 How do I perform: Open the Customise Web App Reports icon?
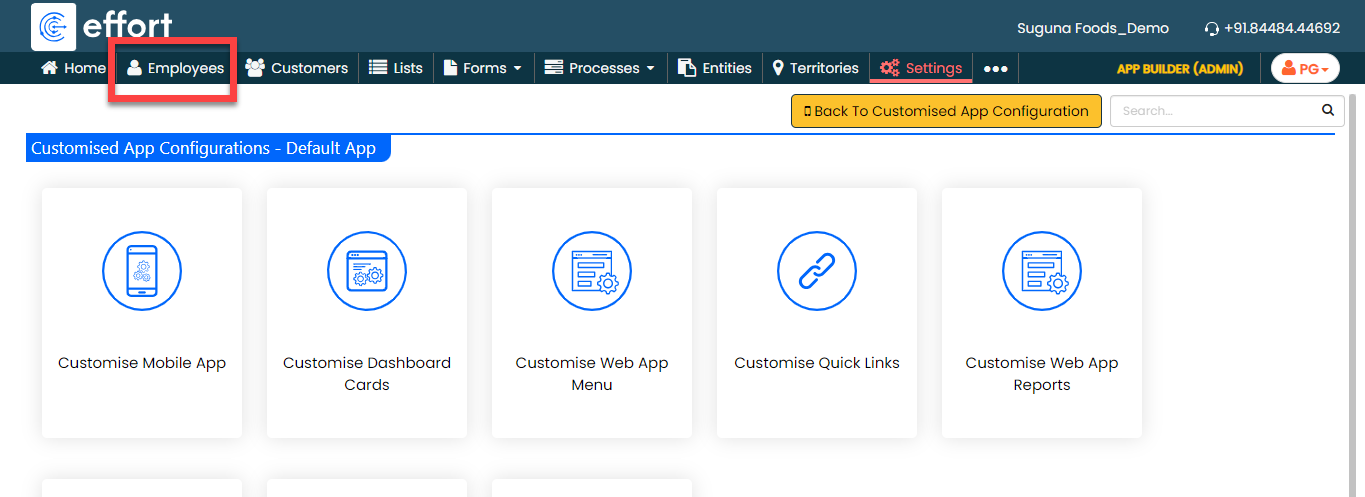pyautogui.click(x=1042, y=270)
